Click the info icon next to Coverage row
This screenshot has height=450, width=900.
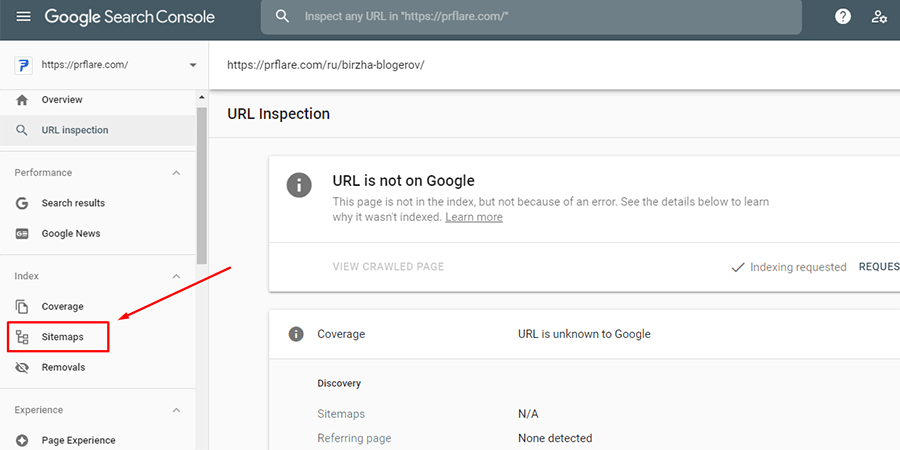[x=296, y=334]
